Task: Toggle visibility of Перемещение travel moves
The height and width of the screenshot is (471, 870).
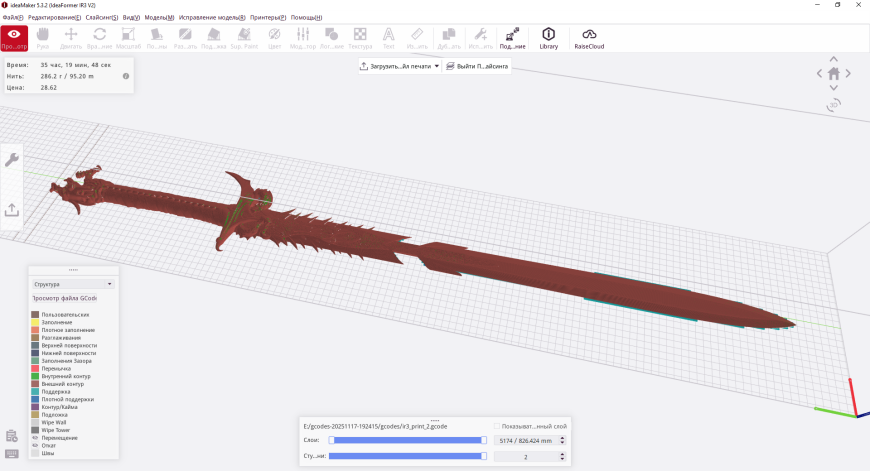Action: pyautogui.click(x=35, y=438)
